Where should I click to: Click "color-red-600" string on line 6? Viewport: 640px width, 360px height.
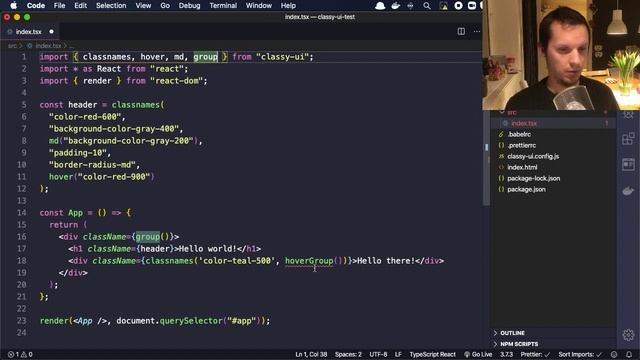[x=85, y=117]
